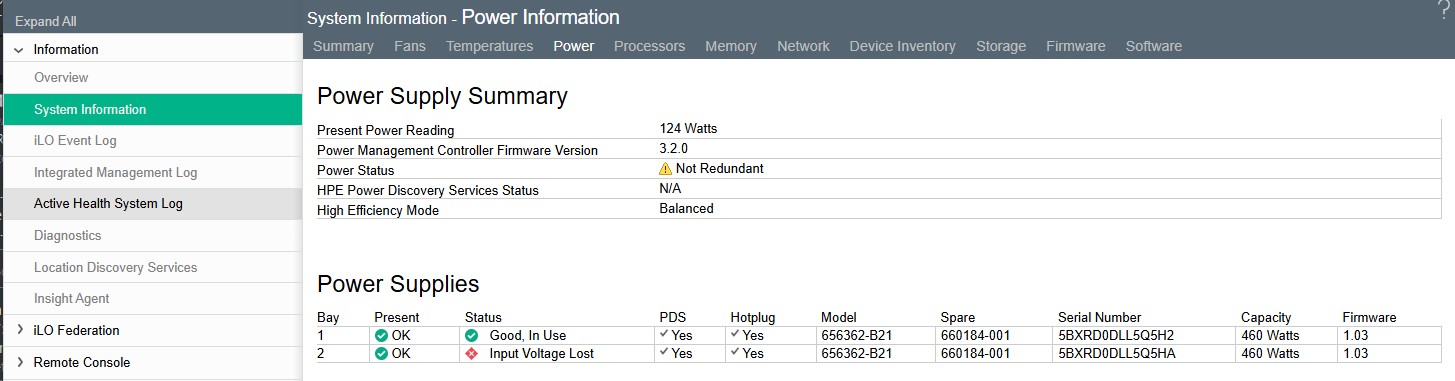Click the red icon beside Input Voltage Lost
This screenshot has width=1455, height=381.
(472, 353)
